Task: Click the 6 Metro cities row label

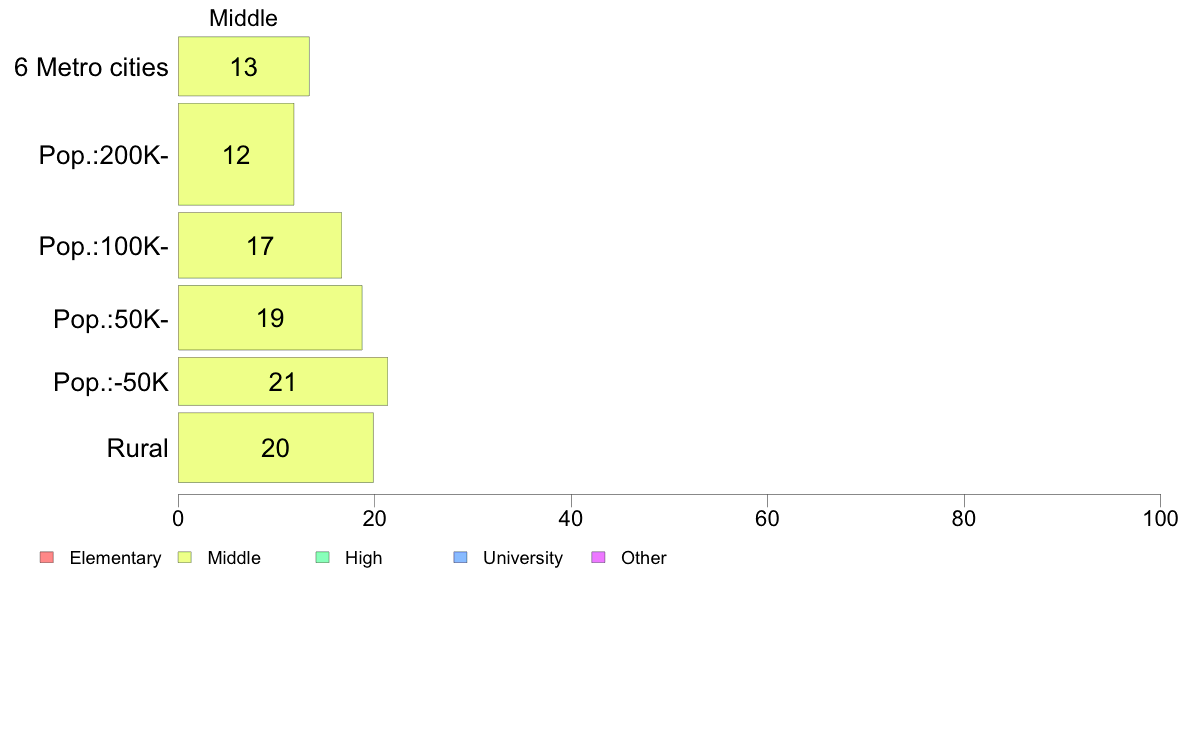Action: click(91, 67)
